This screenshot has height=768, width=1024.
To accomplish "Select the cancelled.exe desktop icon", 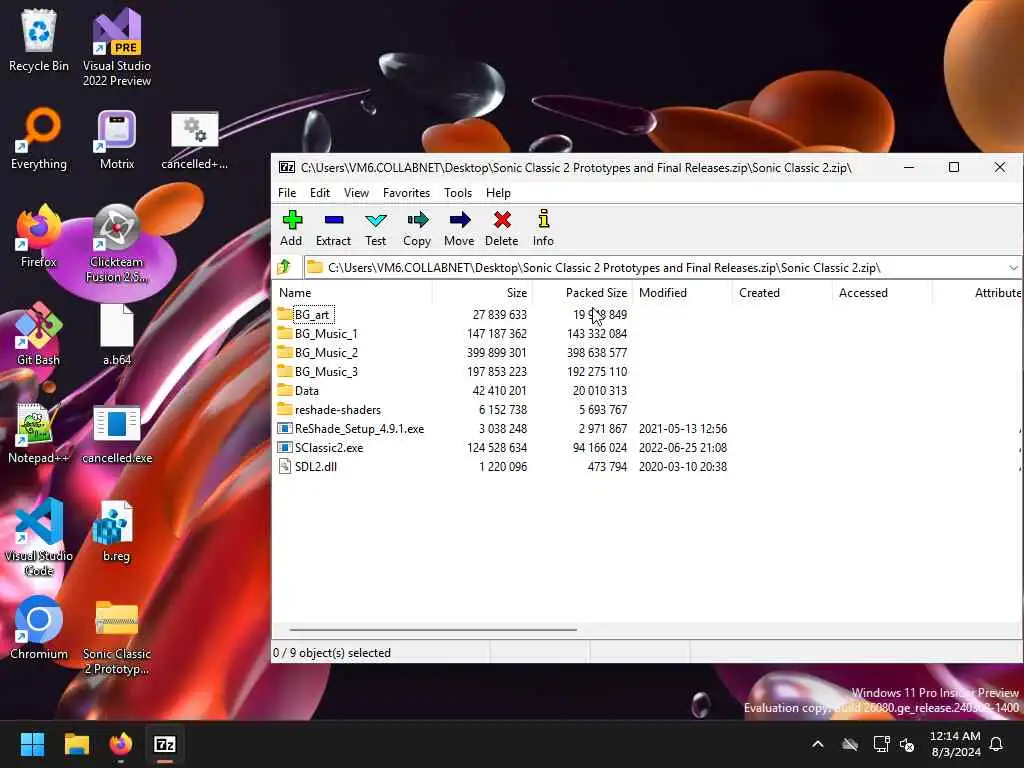I will click(117, 432).
